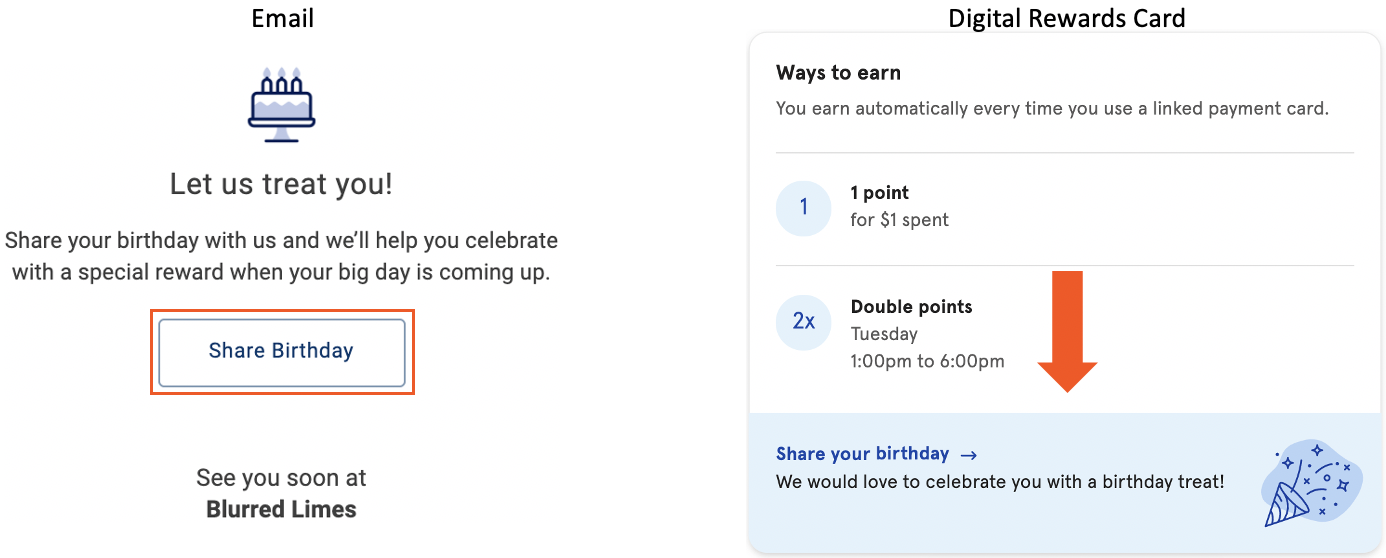
Task: Click the "1 point" label
Action: pos(880,193)
